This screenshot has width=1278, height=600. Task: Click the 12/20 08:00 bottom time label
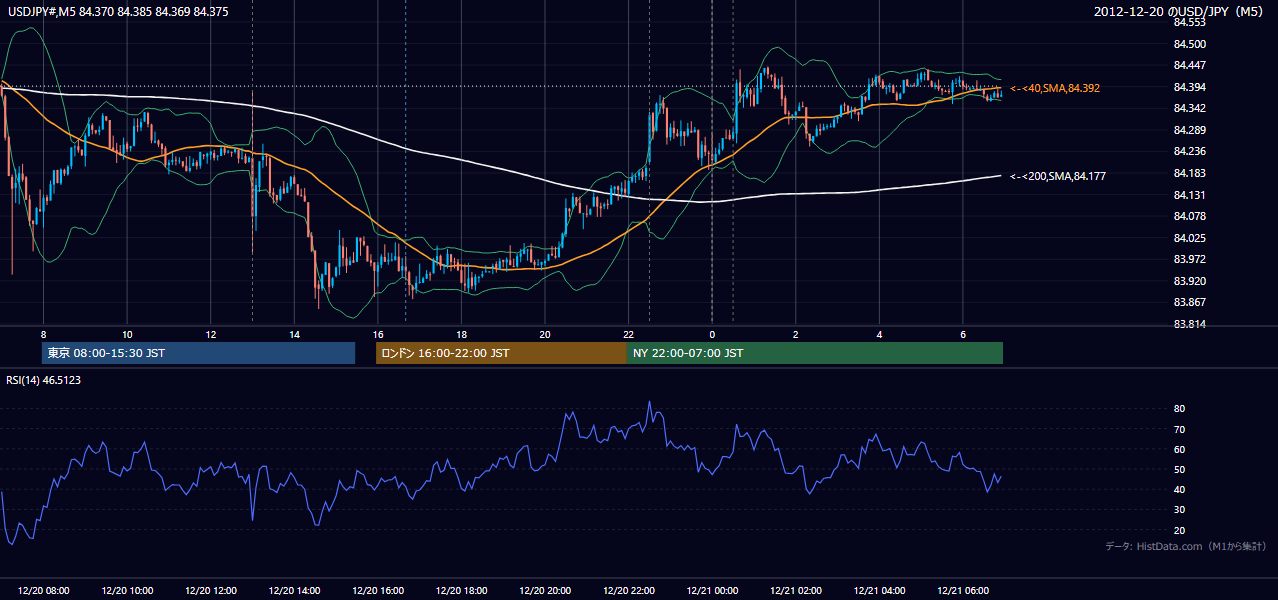point(43,591)
